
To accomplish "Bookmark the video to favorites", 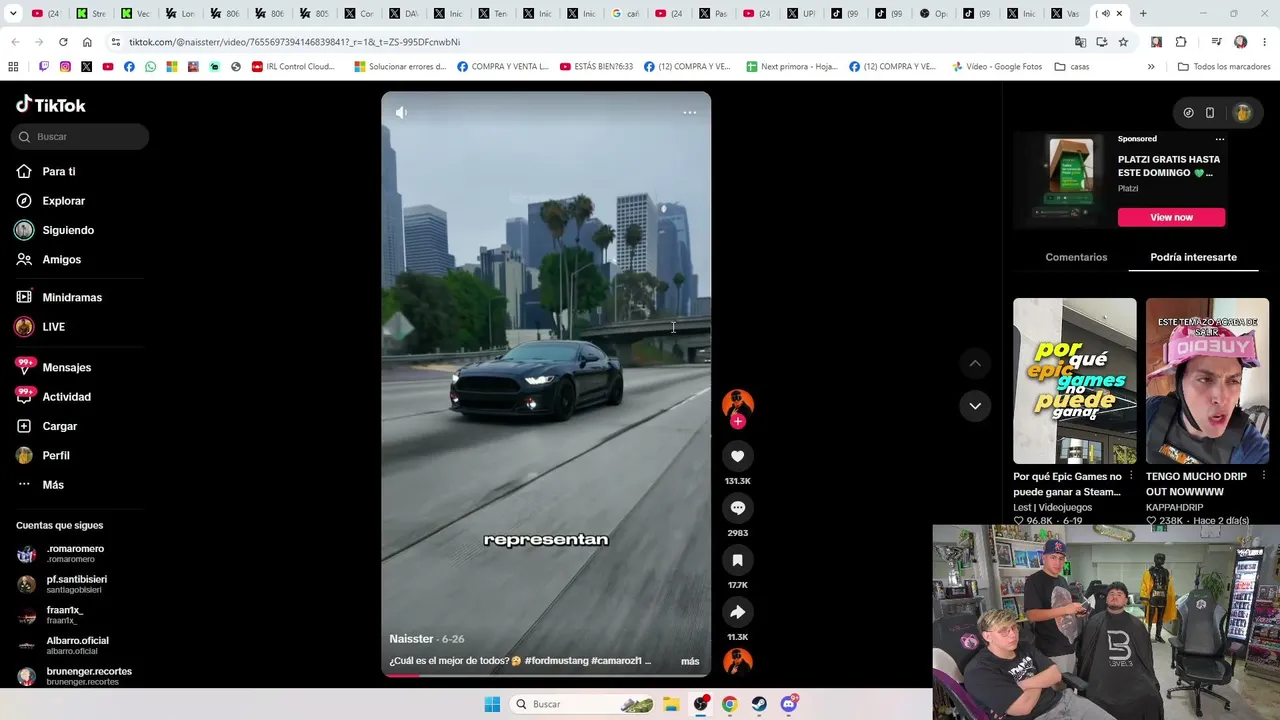I will pyautogui.click(x=737, y=560).
